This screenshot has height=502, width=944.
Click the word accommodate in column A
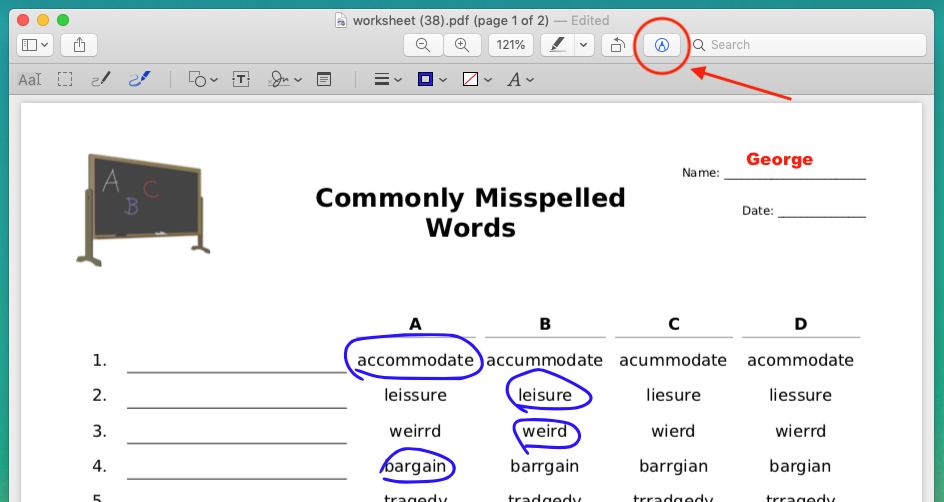click(415, 360)
